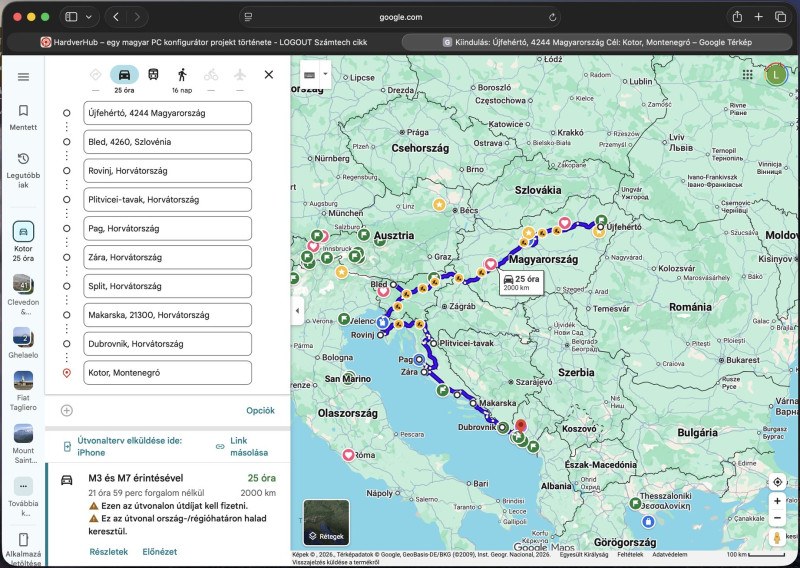Expand Safari sidebar dropdown chevron

pos(89,17)
